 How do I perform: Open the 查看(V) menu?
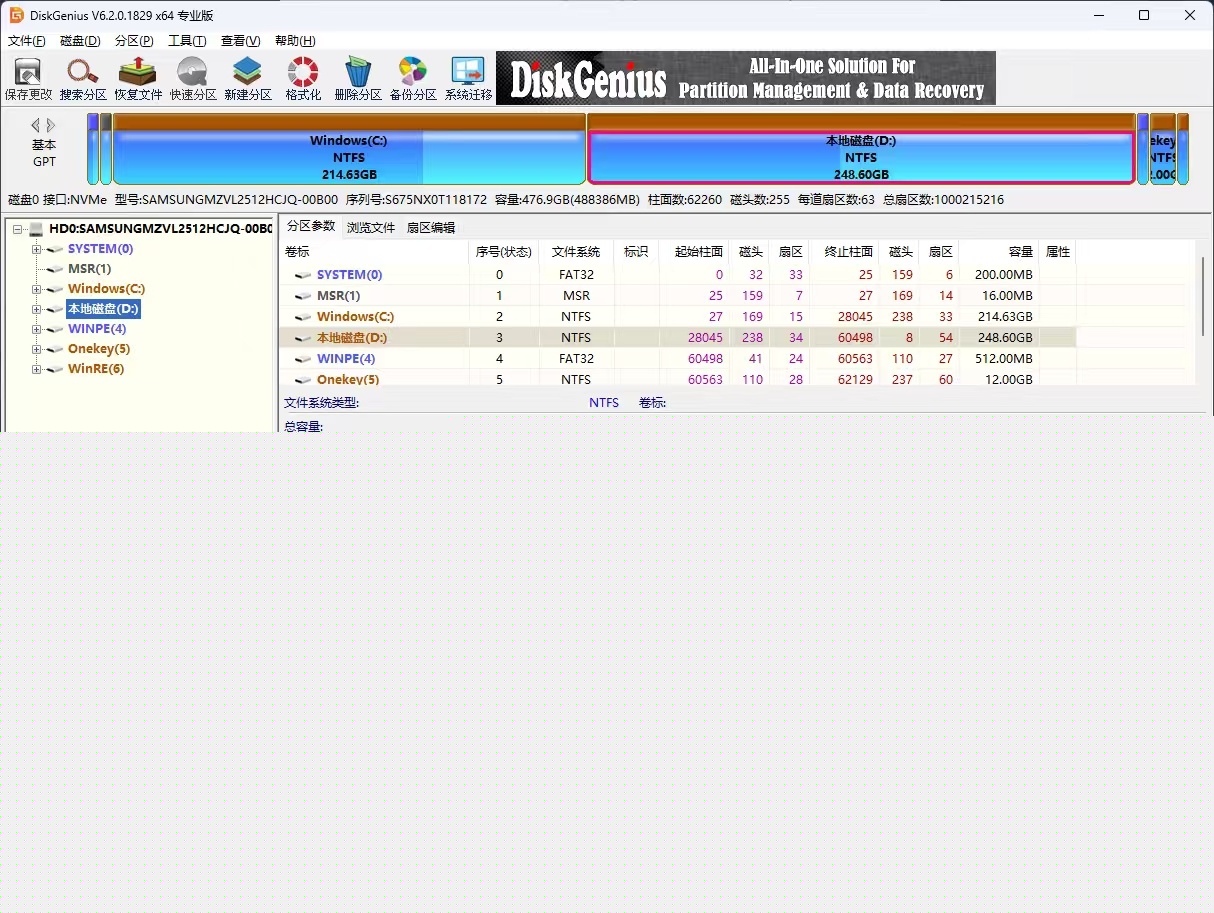click(241, 41)
